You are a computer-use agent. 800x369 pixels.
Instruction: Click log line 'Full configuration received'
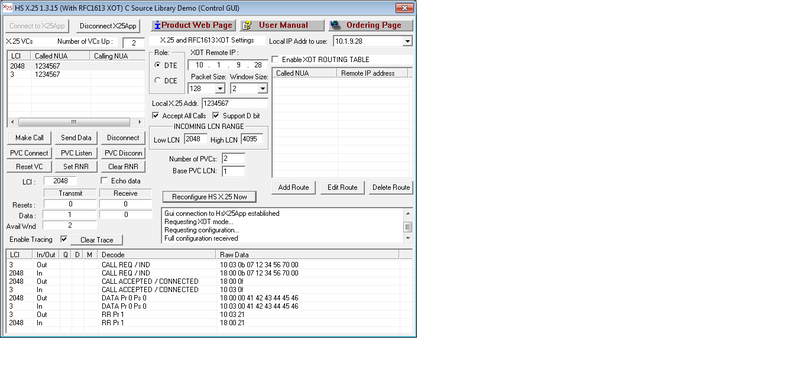pos(201,238)
